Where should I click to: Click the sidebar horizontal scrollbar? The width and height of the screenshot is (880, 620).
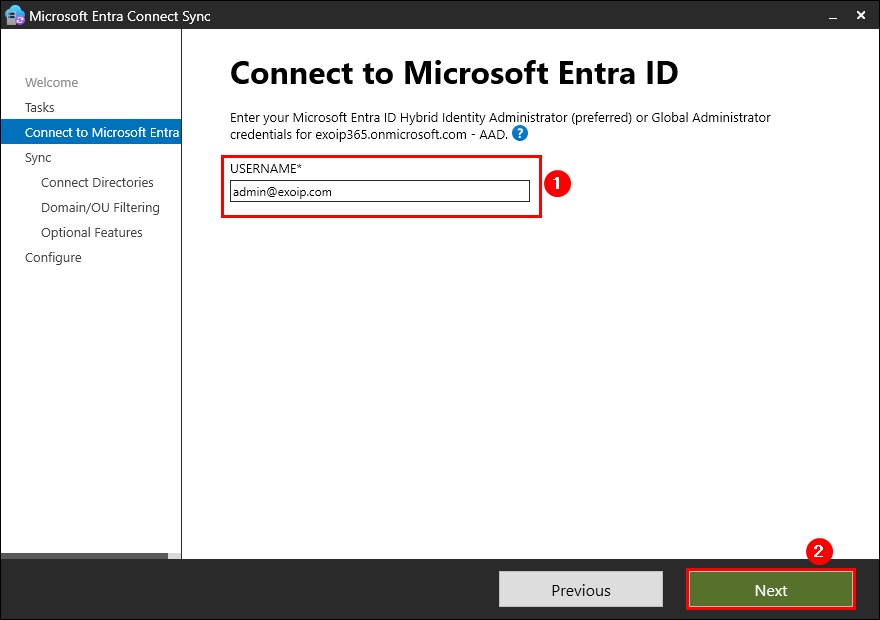pos(85,555)
